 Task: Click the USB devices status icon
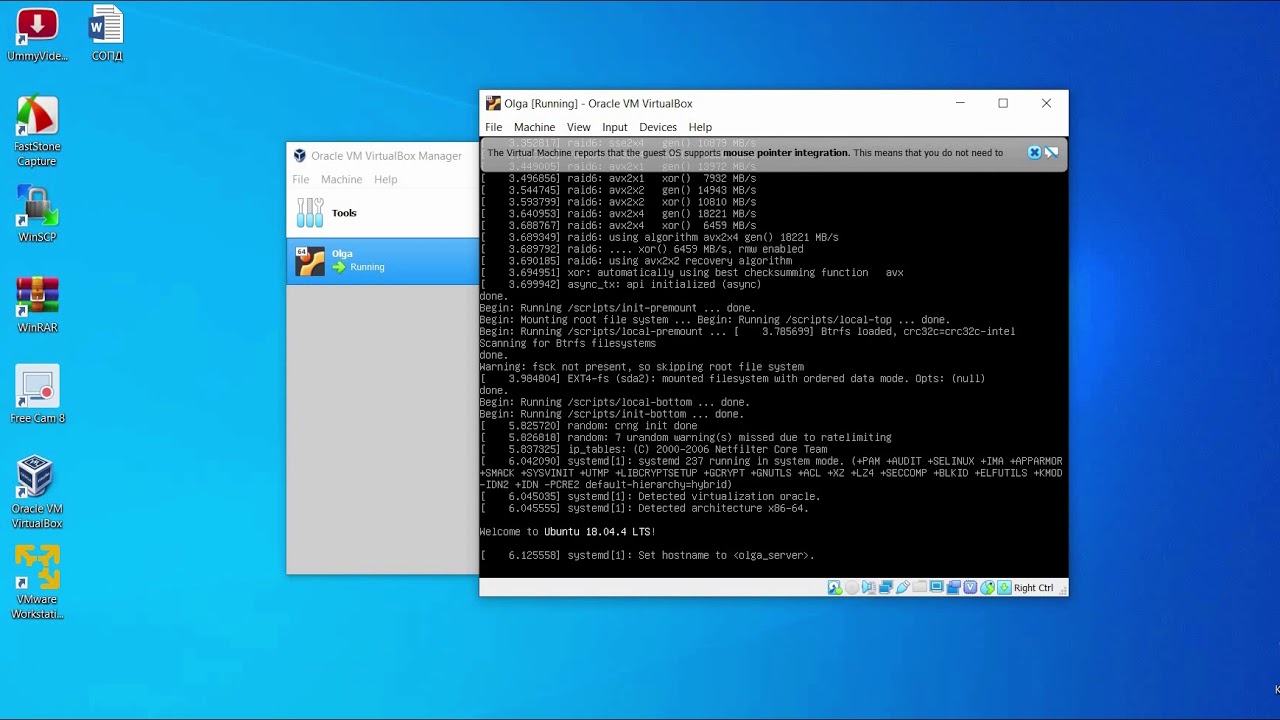point(903,588)
